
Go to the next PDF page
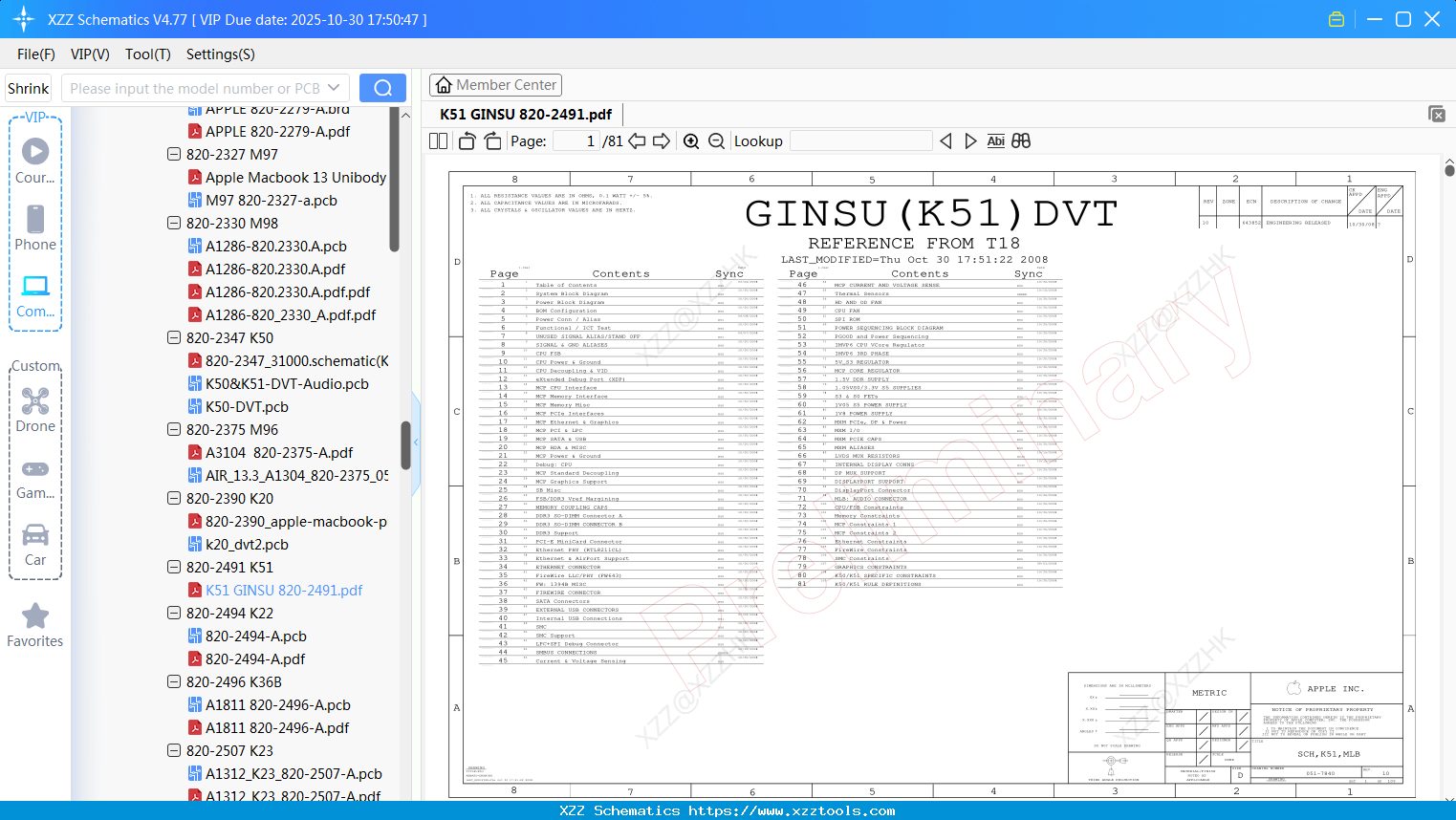pos(662,141)
